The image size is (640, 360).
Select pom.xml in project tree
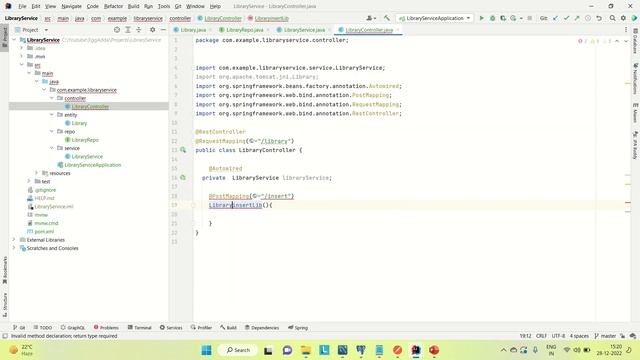[44, 231]
